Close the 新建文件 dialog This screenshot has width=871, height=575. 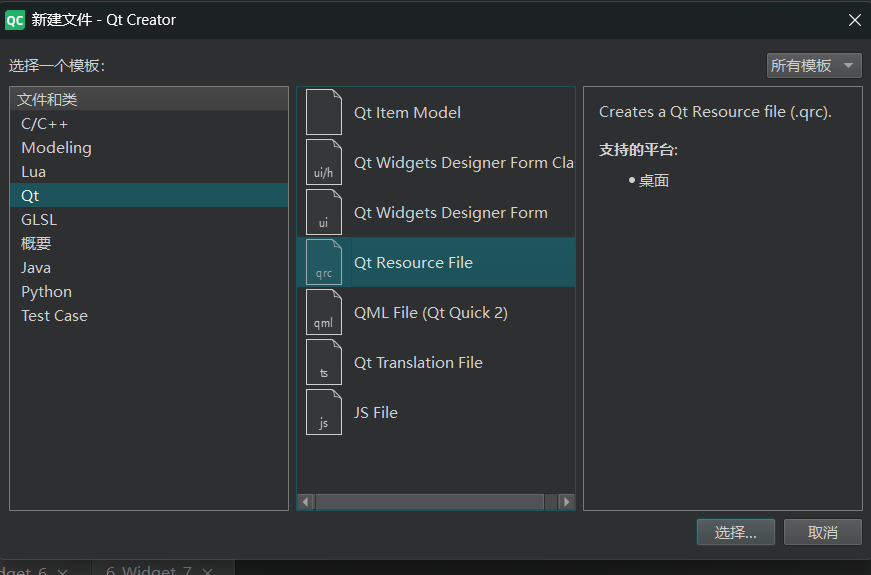854,20
